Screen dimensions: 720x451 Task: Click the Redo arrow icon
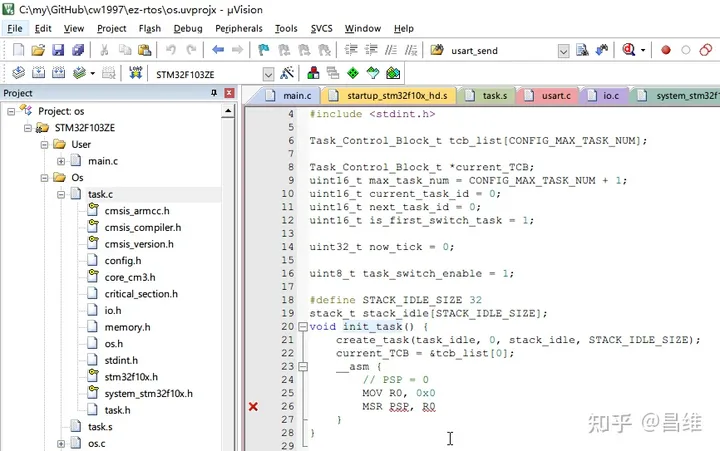pyautogui.click(x=191, y=50)
